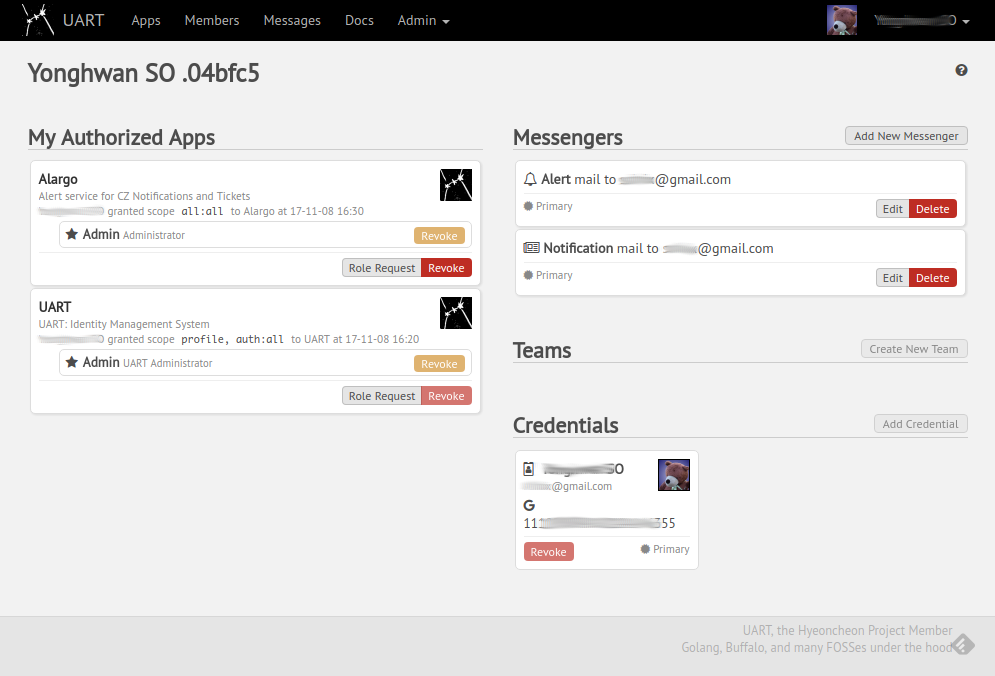Click Role Request for UART app
Viewport: 995px width, 676px height.
[381, 396]
